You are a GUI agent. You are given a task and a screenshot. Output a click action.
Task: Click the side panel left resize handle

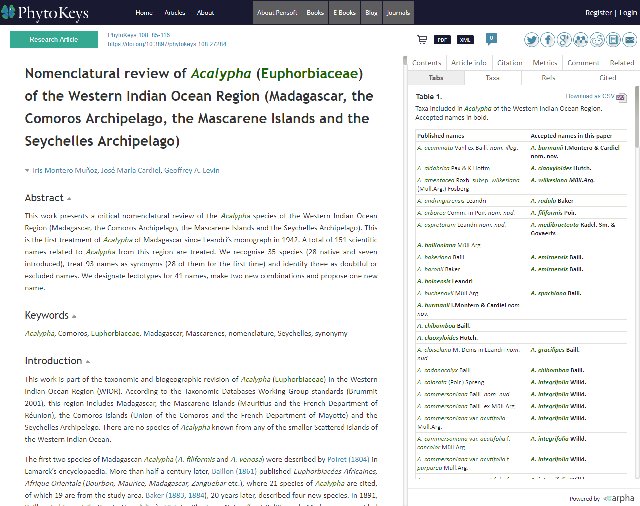(405, 61)
